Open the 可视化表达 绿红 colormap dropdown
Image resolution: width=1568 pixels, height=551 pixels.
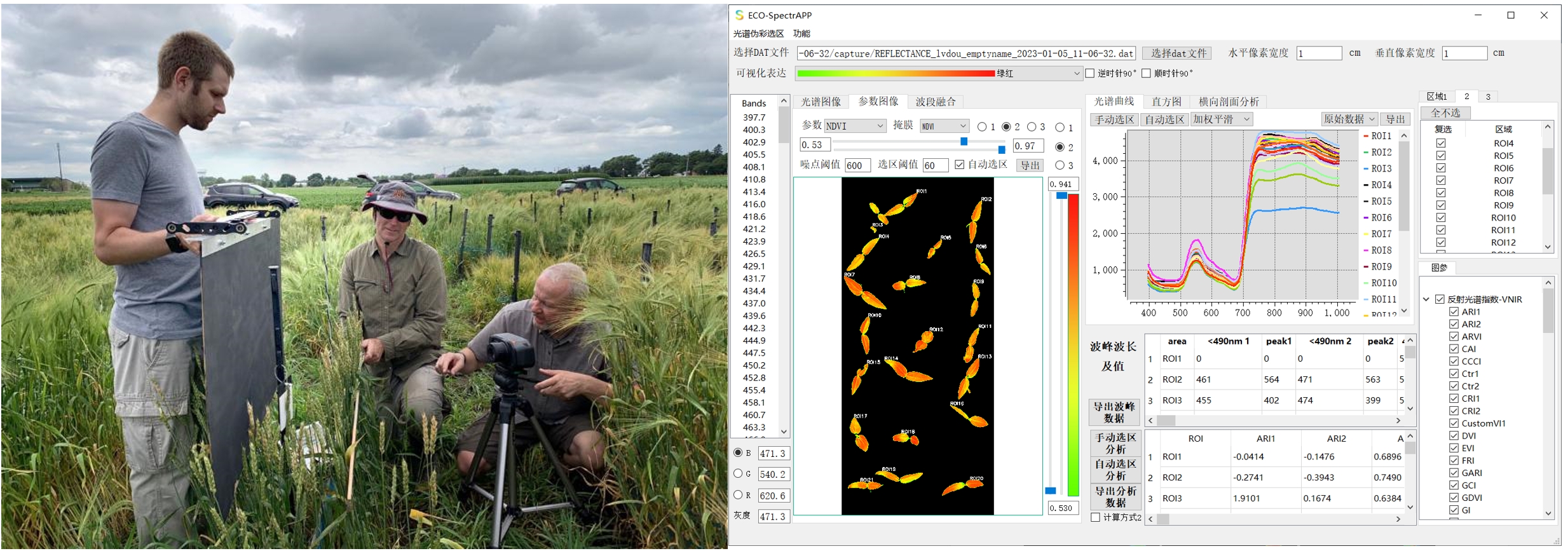(1076, 74)
